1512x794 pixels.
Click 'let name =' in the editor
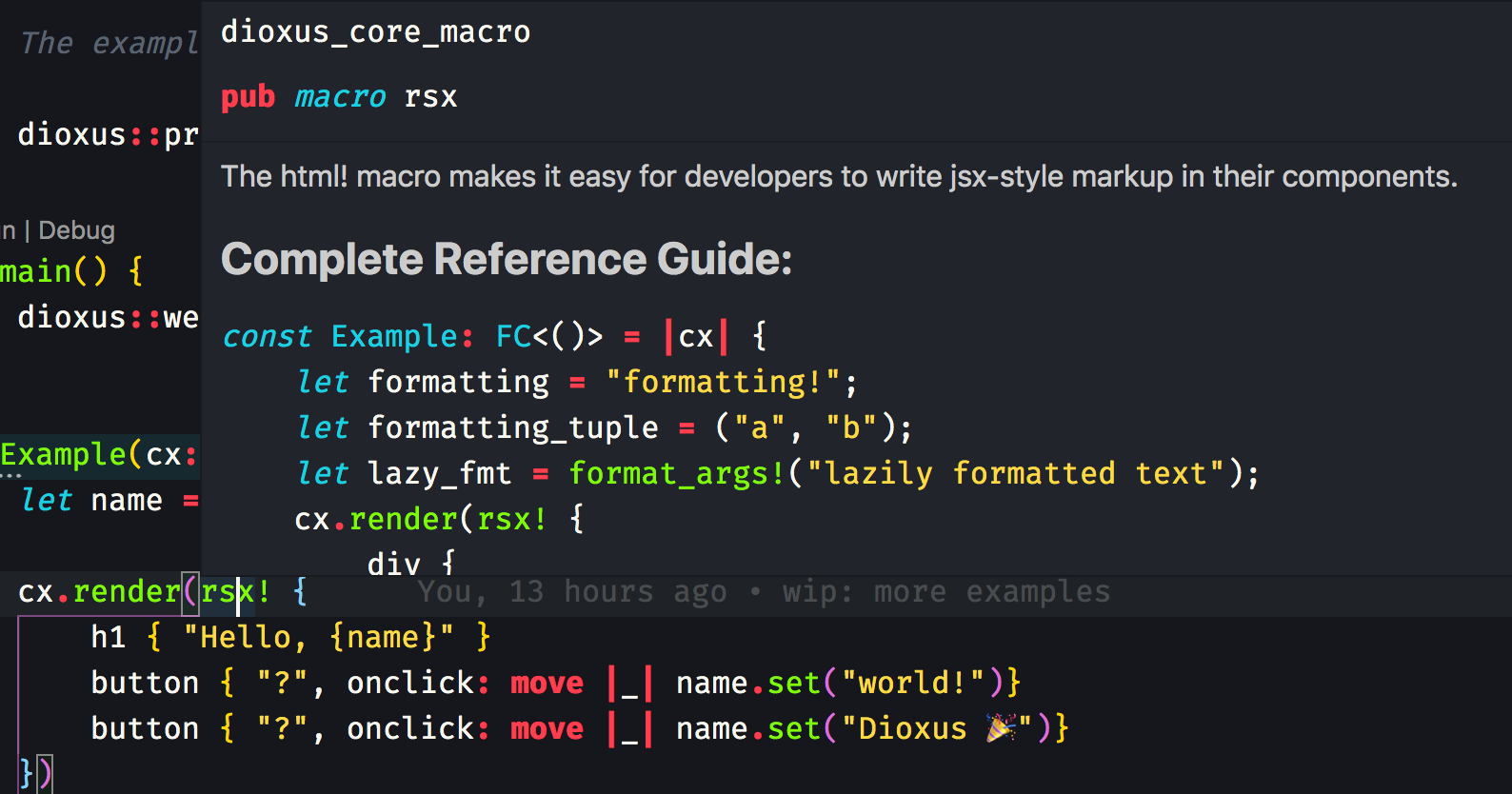109,500
